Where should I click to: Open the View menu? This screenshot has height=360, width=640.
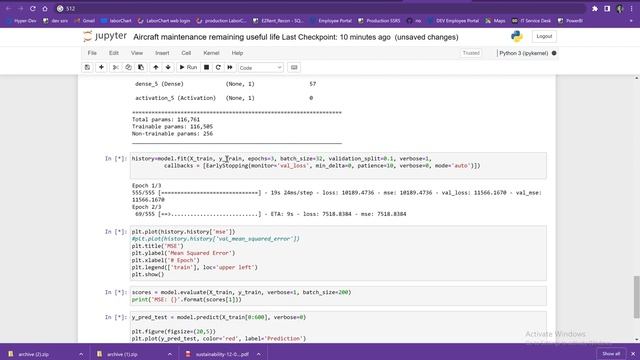click(x=137, y=53)
